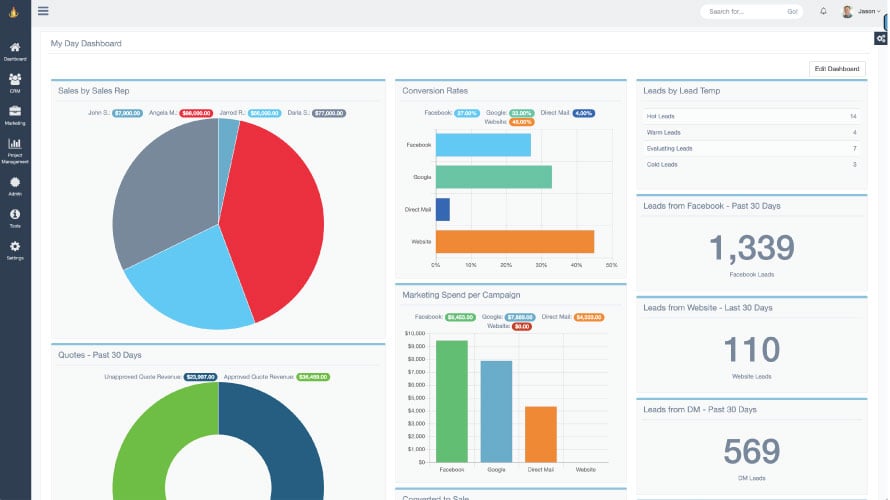Click the flame app logo

click(x=14, y=11)
